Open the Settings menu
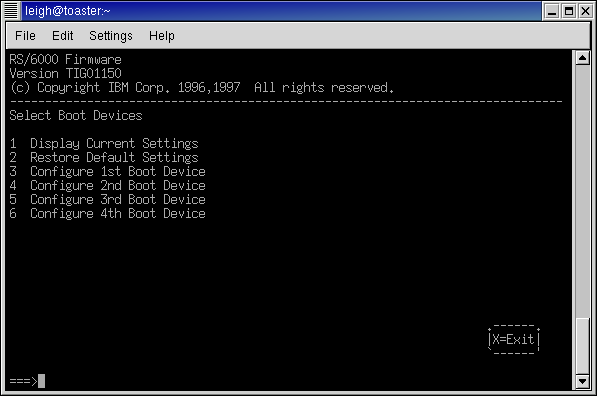This screenshot has height=396, width=597. 111,36
